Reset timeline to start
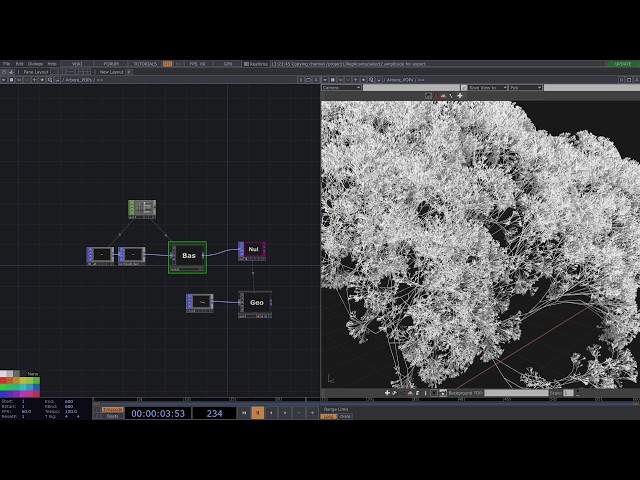Screen dimensions: 640x480 coord(244,413)
